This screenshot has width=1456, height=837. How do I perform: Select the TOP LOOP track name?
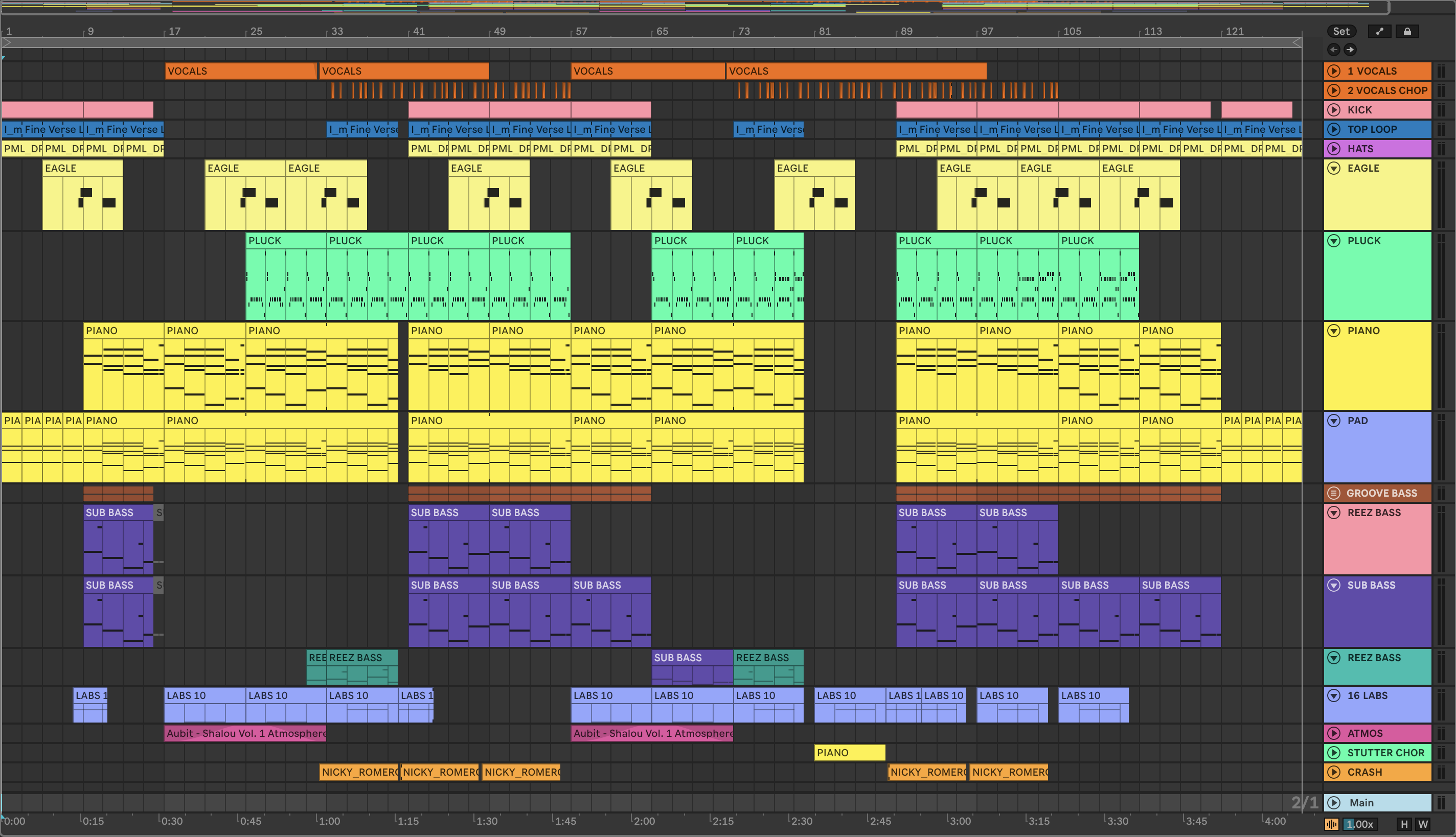coord(1372,129)
